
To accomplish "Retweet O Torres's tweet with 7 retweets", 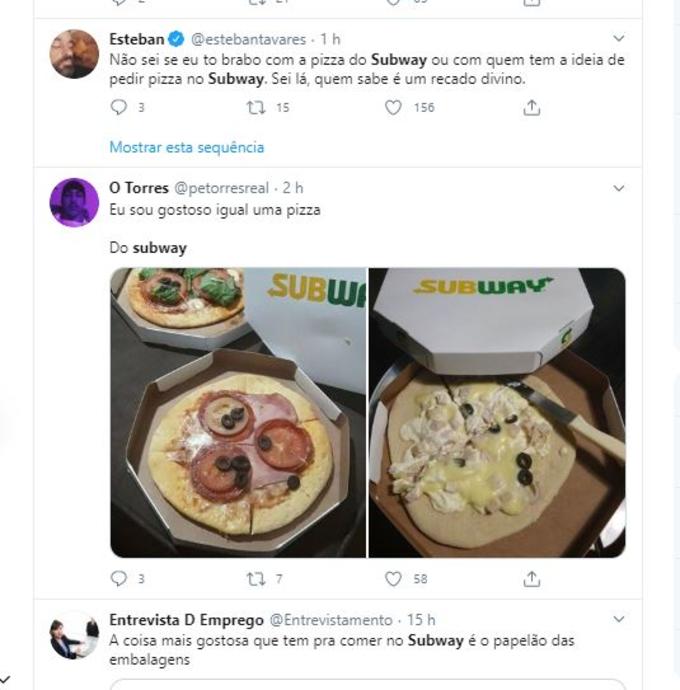I will [x=255, y=578].
